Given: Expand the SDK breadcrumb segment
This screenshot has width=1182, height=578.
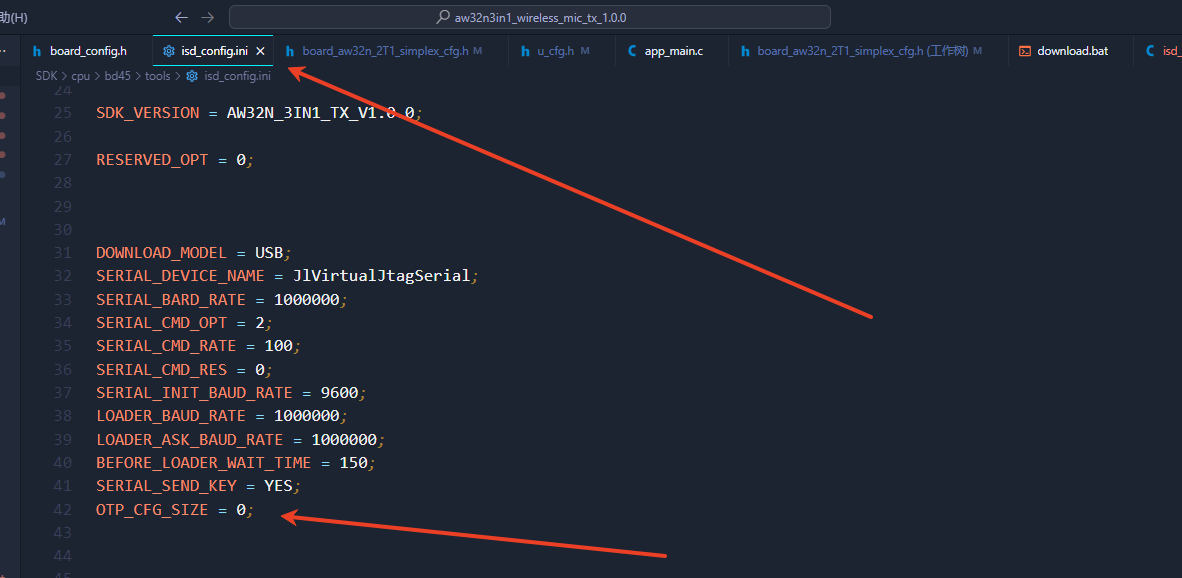Looking at the screenshot, I should point(47,76).
